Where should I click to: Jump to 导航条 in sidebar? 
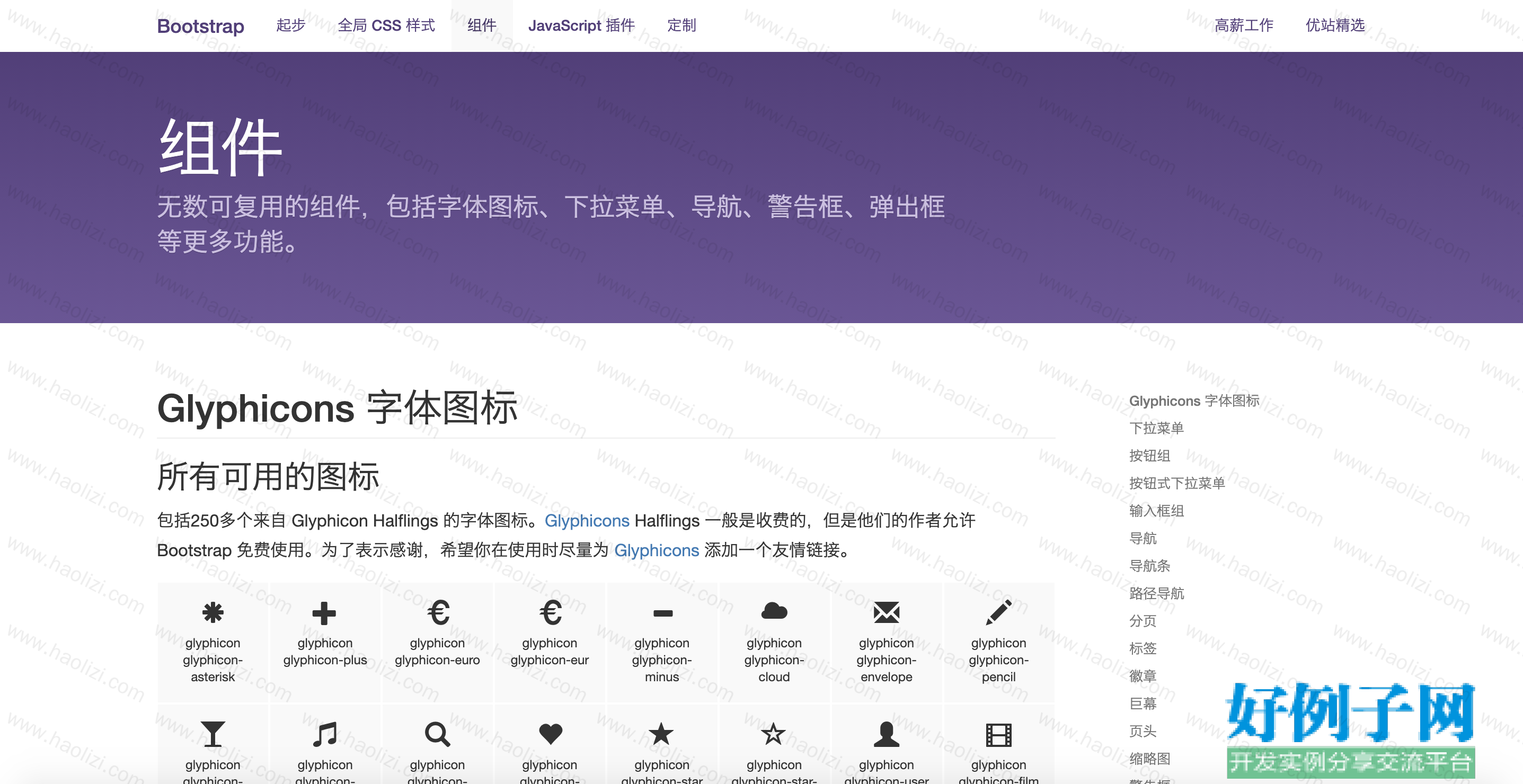[x=1149, y=566]
